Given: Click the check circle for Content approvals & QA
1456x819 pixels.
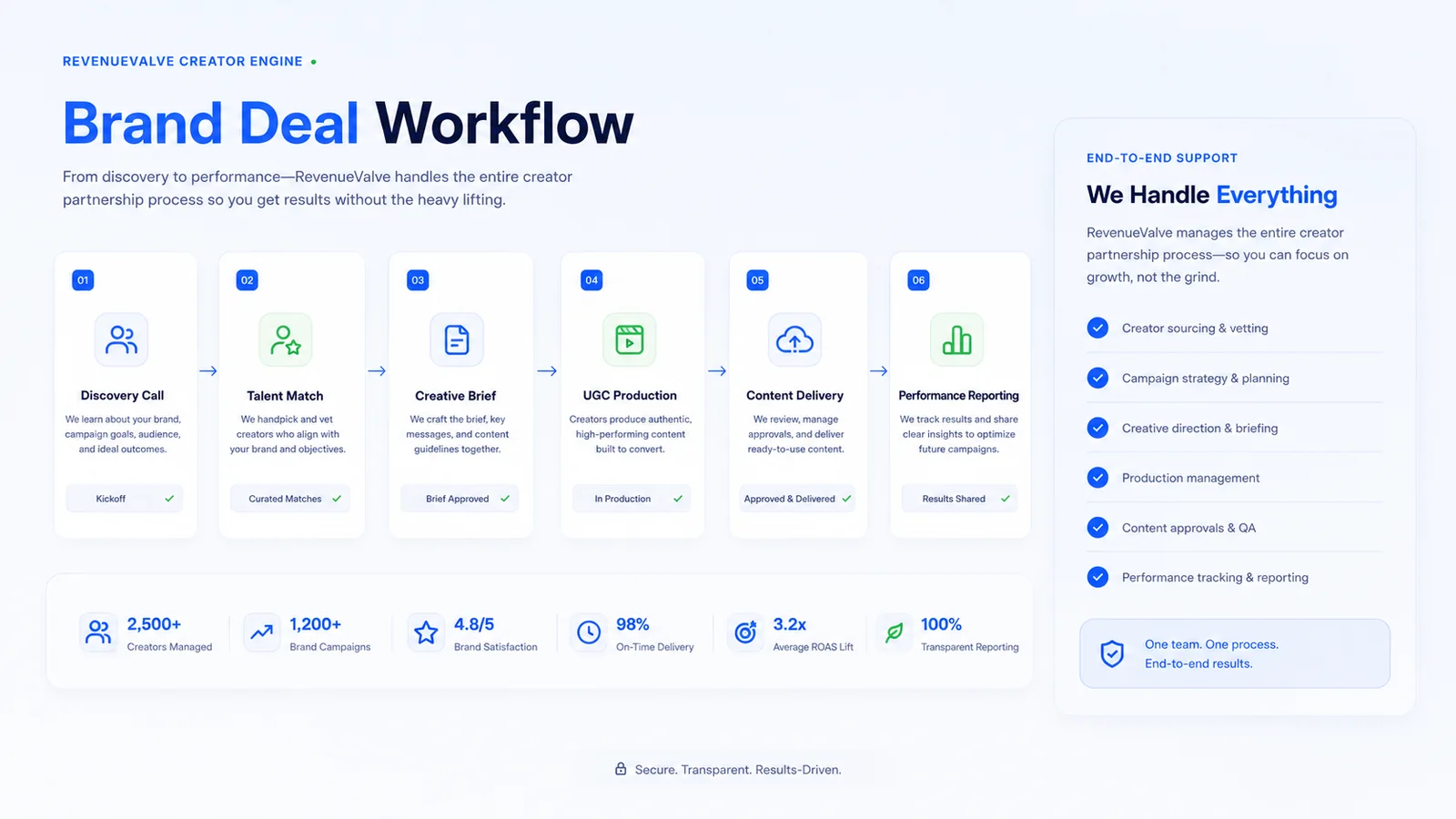Looking at the screenshot, I should click(1098, 528).
